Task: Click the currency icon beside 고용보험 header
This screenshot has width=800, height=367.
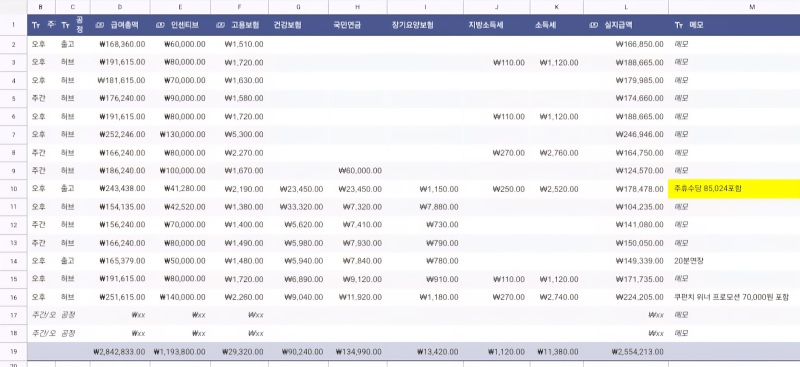Action: 220,25
